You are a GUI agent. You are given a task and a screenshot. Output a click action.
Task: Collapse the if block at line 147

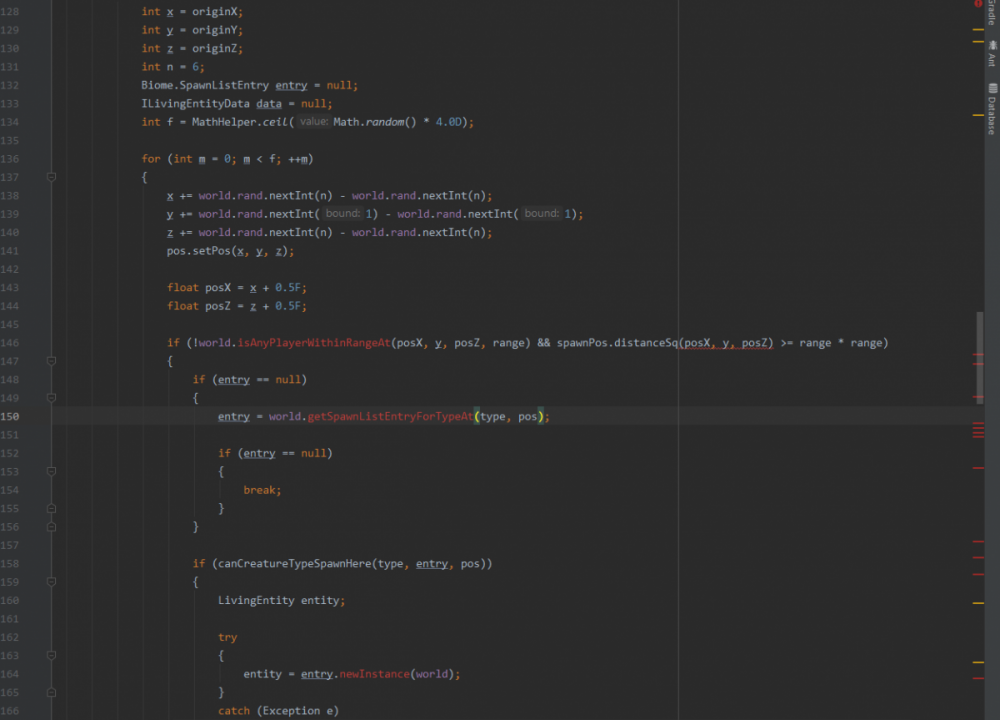[x=52, y=362]
